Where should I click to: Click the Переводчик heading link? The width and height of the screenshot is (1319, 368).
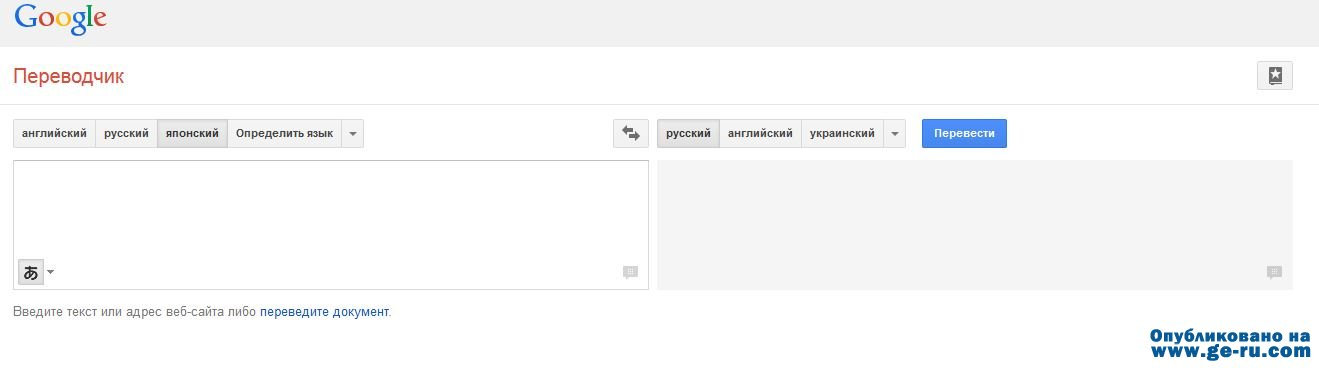coord(69,77)
